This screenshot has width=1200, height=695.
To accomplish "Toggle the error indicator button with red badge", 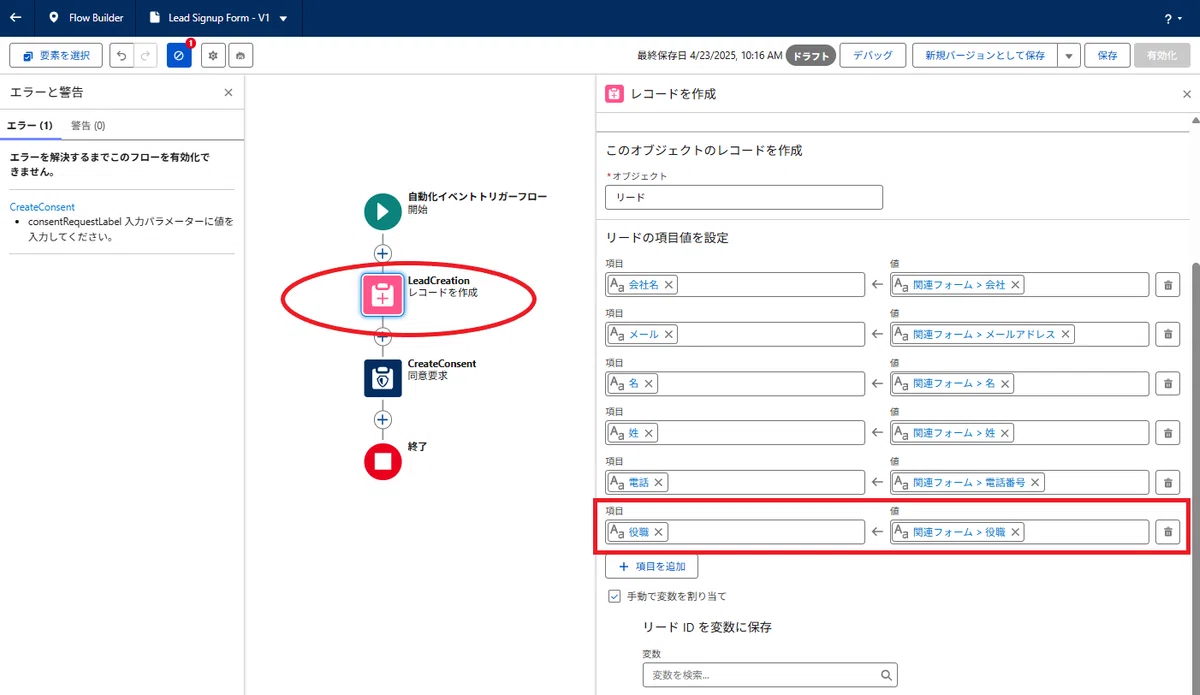I will tap(179, 56).
